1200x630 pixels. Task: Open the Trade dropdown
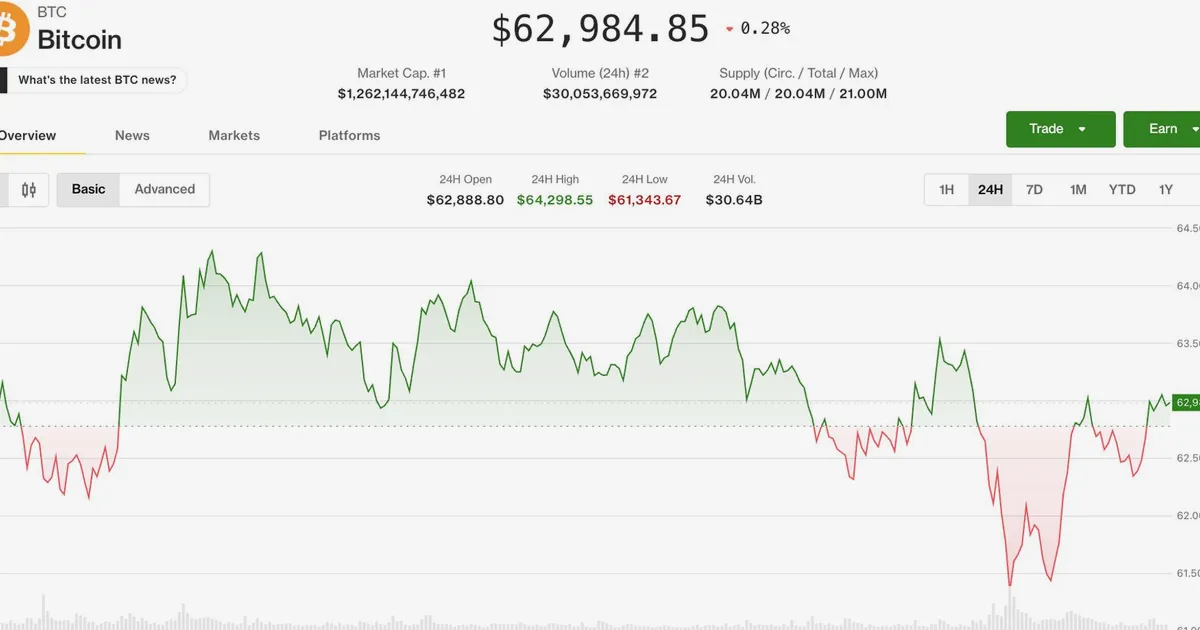click(1060, 129)
